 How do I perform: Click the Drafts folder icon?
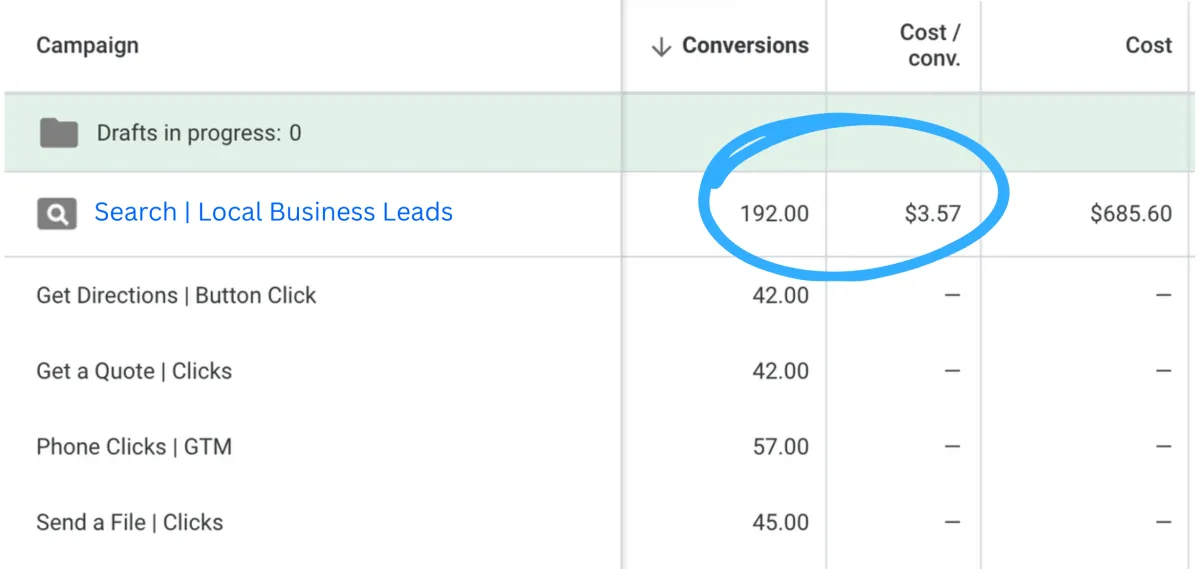(59, 133)
